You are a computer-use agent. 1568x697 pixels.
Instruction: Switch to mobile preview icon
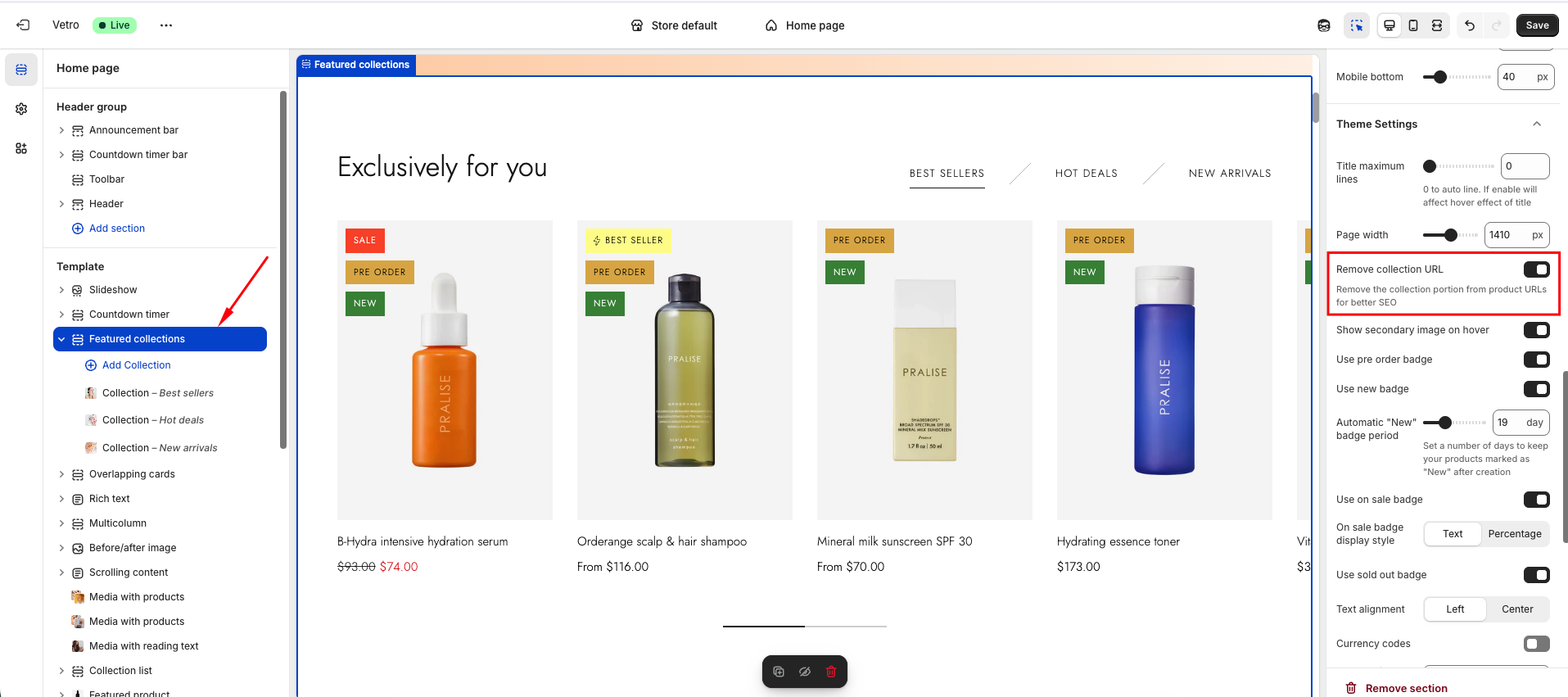point(1413,25)
